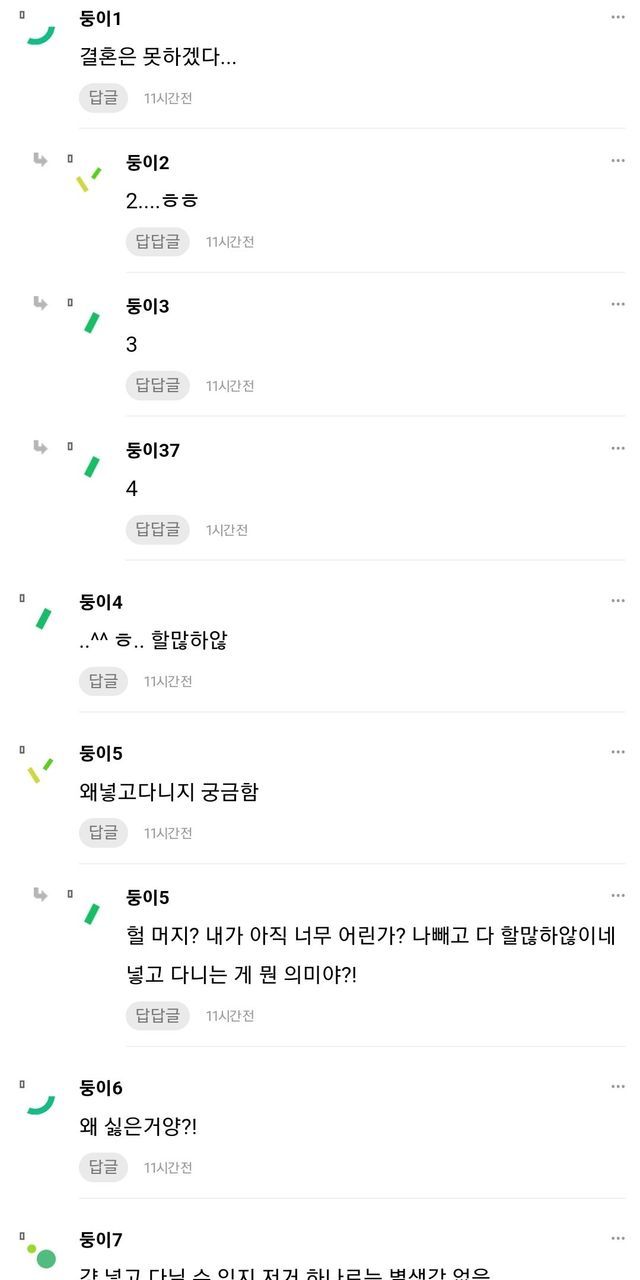
Task: Click 답답글 button under 둥이2 reply
Action: pos(157,242)
